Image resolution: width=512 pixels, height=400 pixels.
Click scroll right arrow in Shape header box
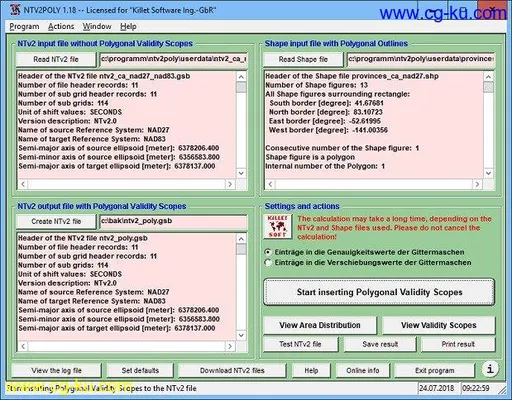[477, 184]
